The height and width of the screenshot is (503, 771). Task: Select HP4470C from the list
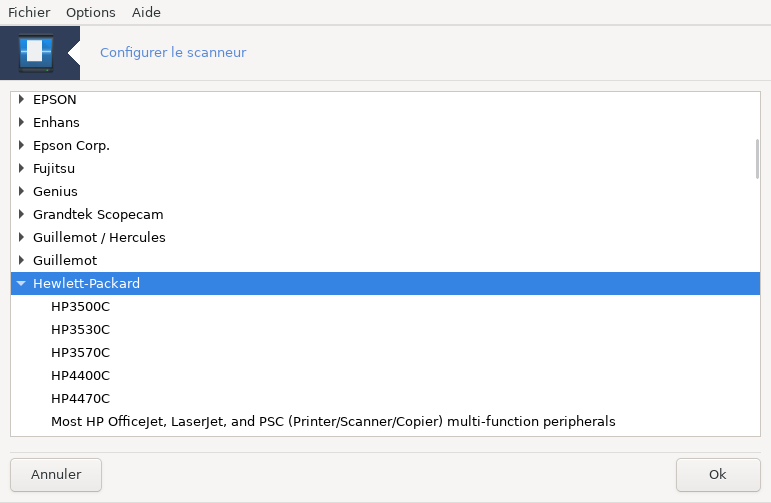click(x=80, y=399)
